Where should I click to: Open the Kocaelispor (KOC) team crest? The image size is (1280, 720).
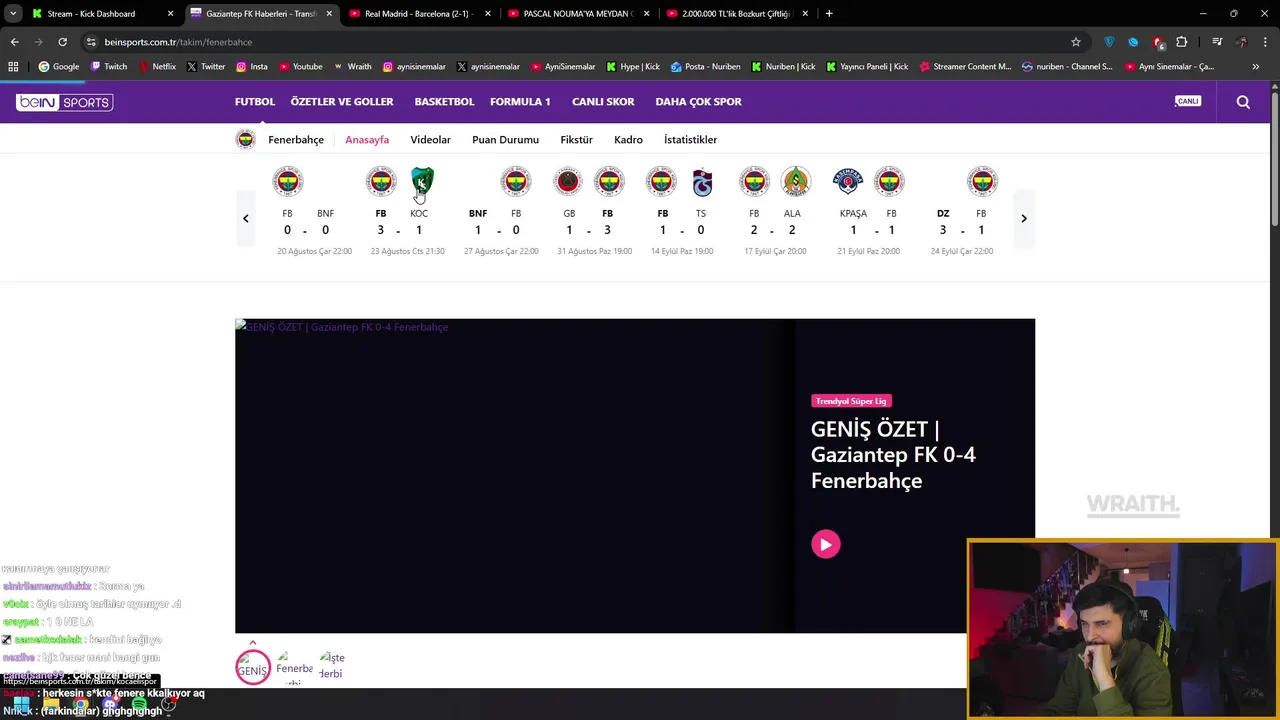tap(422, 181)
